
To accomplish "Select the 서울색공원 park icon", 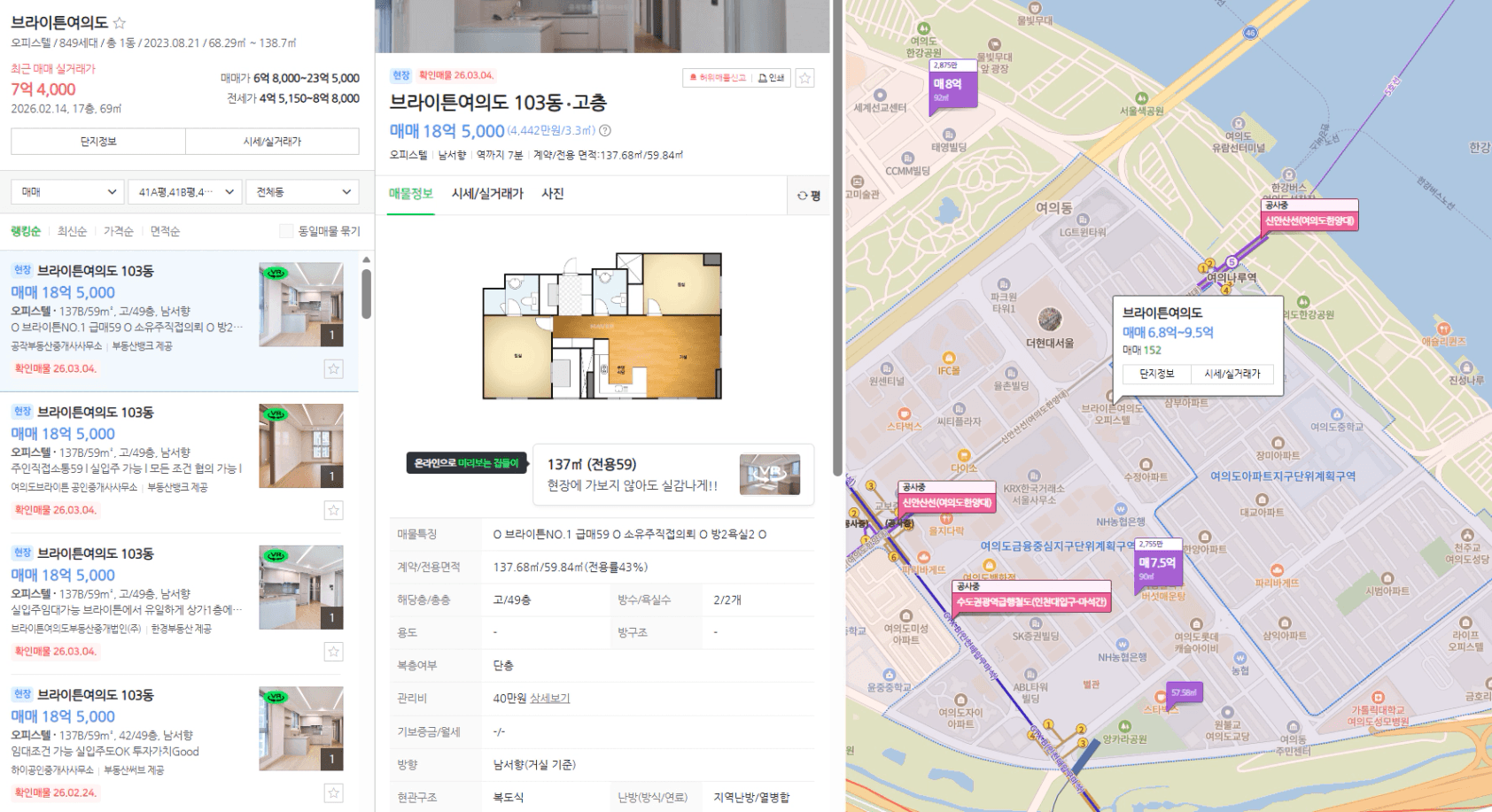I will 1141,98.
